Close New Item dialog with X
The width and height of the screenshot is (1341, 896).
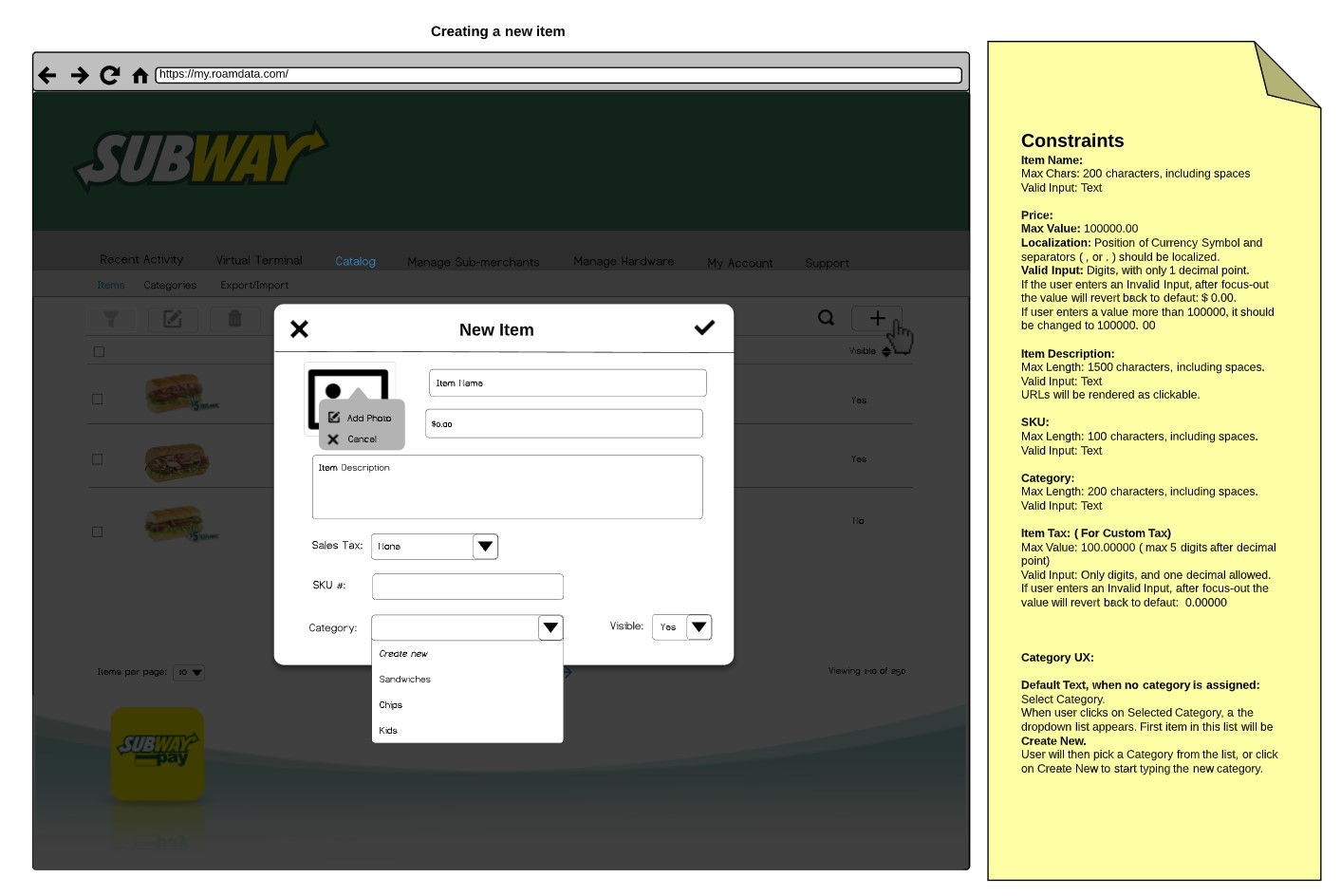pos(299,329)
